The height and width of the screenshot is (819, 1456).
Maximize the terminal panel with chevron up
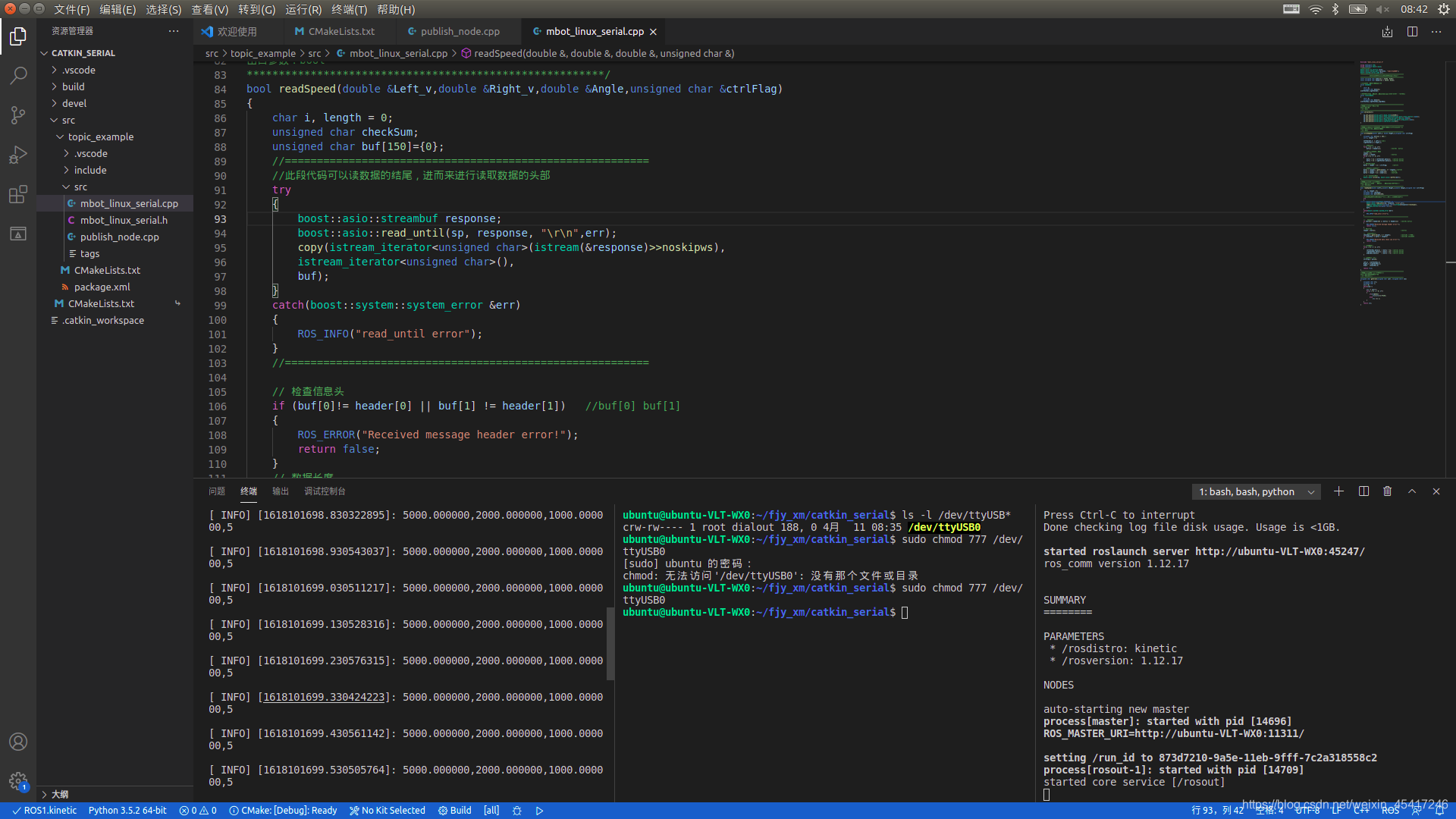click(1412, 491)
